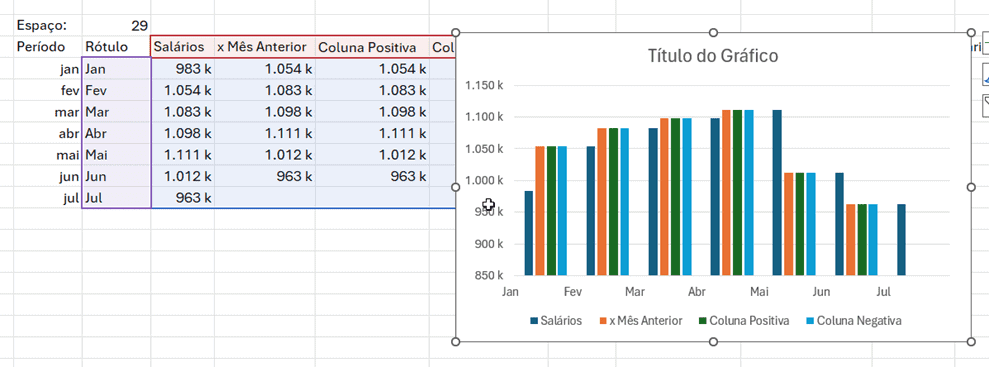Click the tall Salários bar for Mai
Viewport: 989px width, 367px height.
777,192
